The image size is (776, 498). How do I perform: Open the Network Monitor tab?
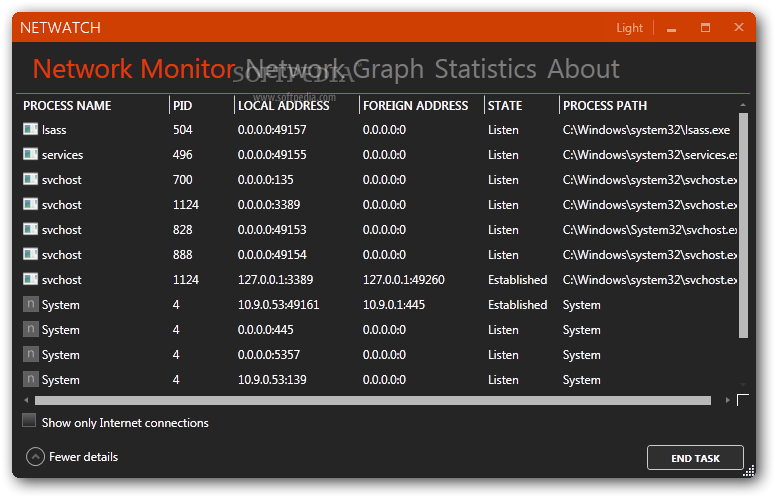coord(134,68)
